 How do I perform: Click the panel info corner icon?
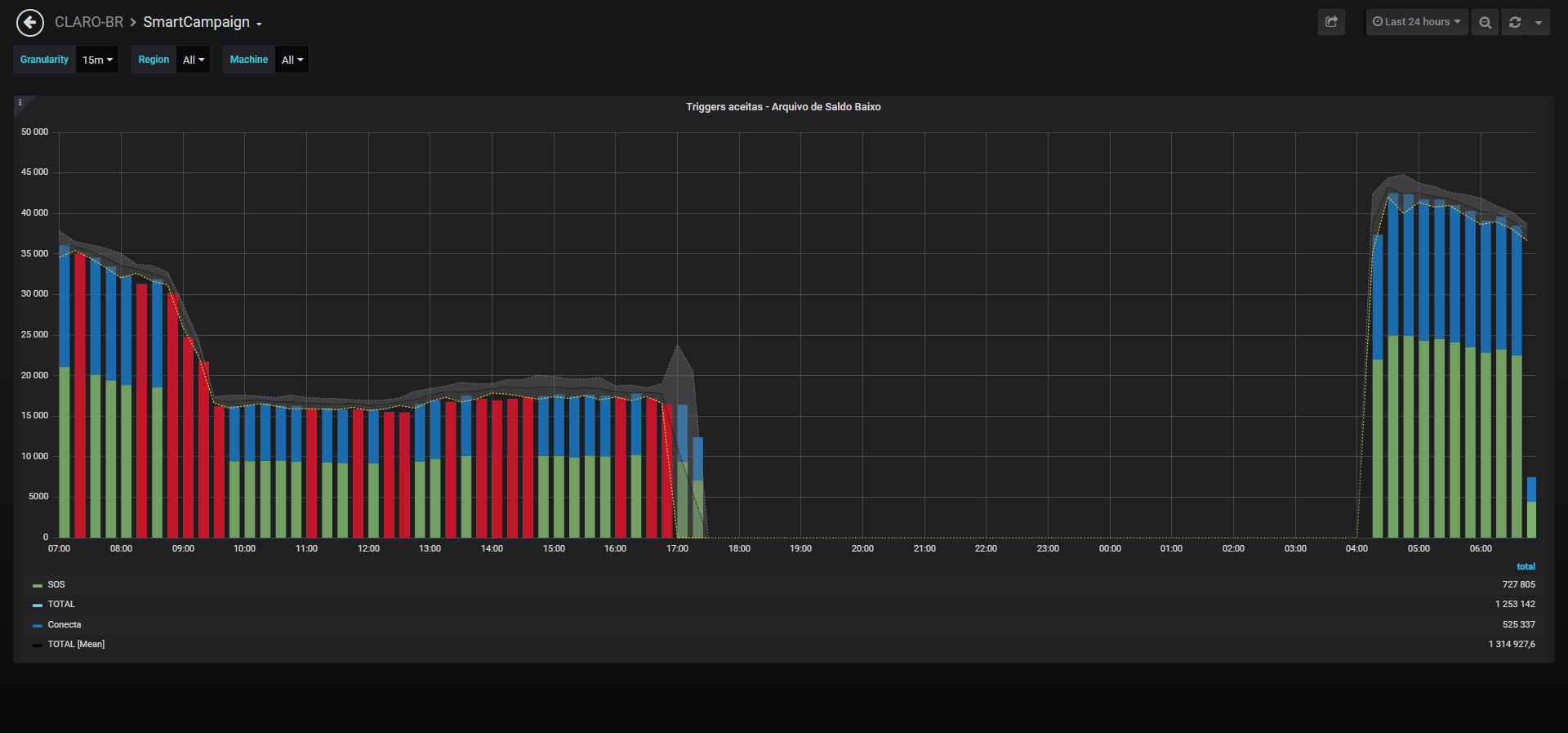(20, 103)
